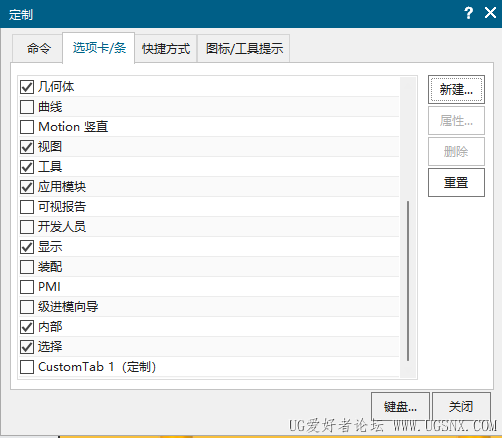The image size is (502, 438).
Task: Tick the 级进模向导 checkbox
Action: (x=27, y=307)
